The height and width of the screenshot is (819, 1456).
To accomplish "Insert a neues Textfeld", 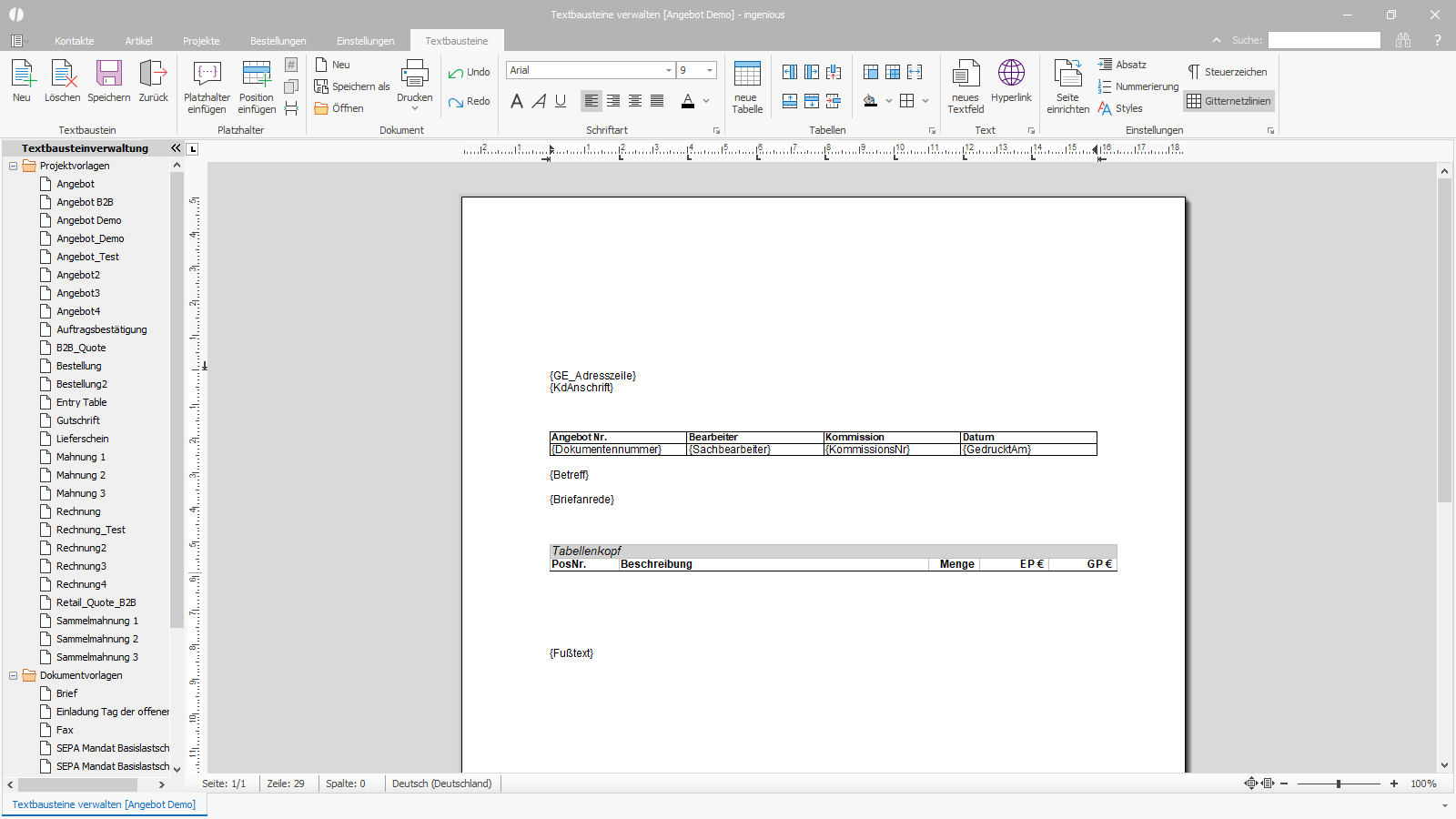I will tap(966, 87).
